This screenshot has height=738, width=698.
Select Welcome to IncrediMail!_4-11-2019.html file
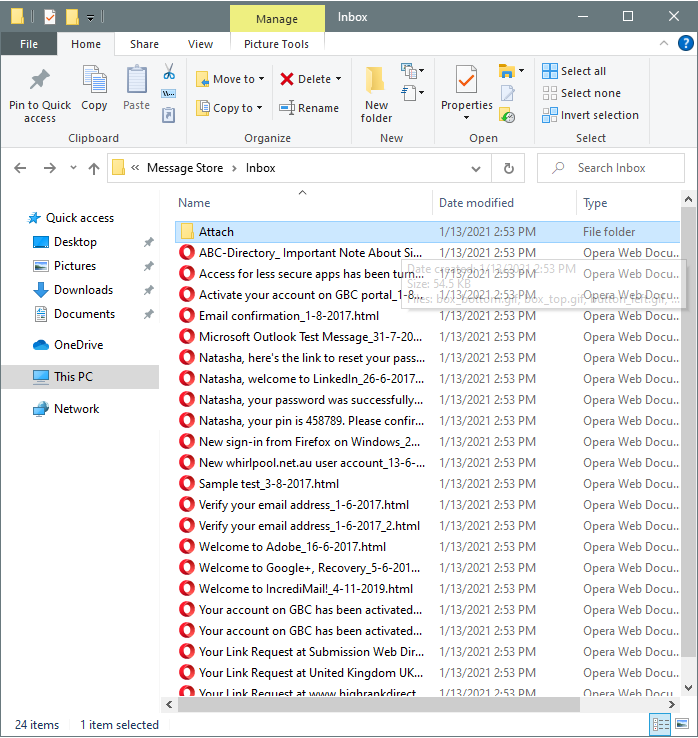coord(305,589)
